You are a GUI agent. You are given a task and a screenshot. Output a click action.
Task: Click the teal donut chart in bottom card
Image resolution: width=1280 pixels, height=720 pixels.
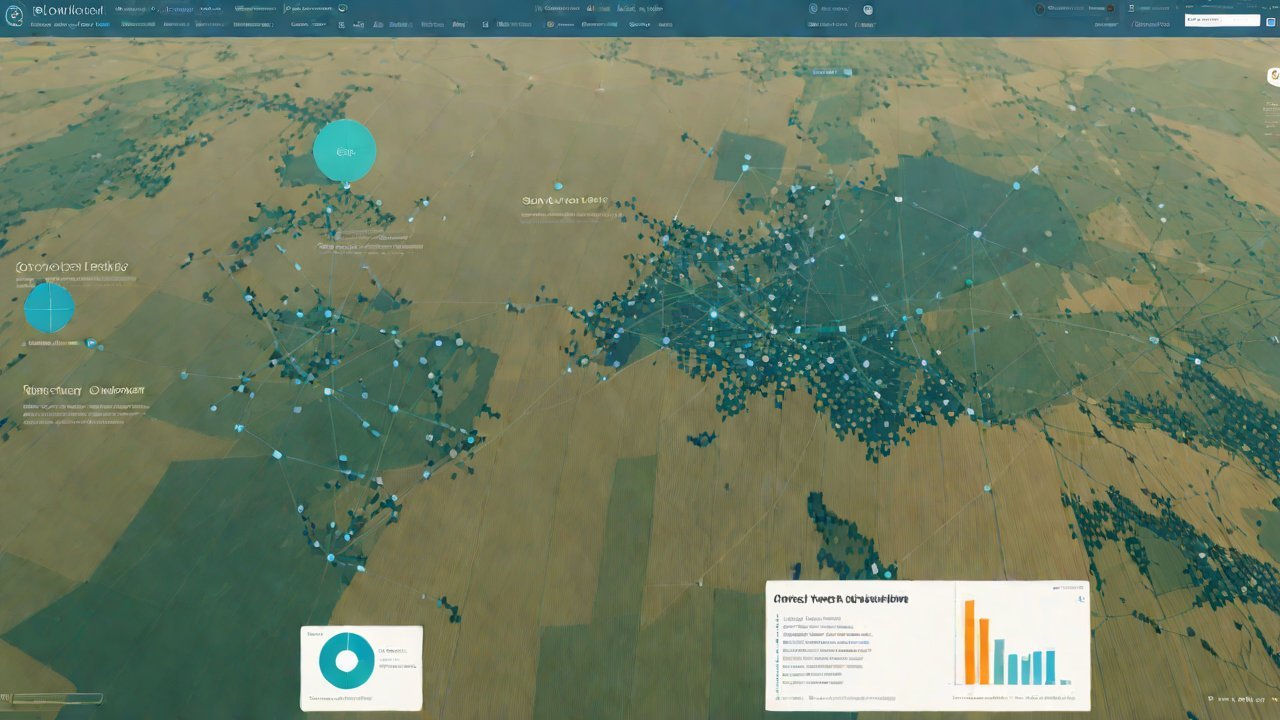point(346,660)
